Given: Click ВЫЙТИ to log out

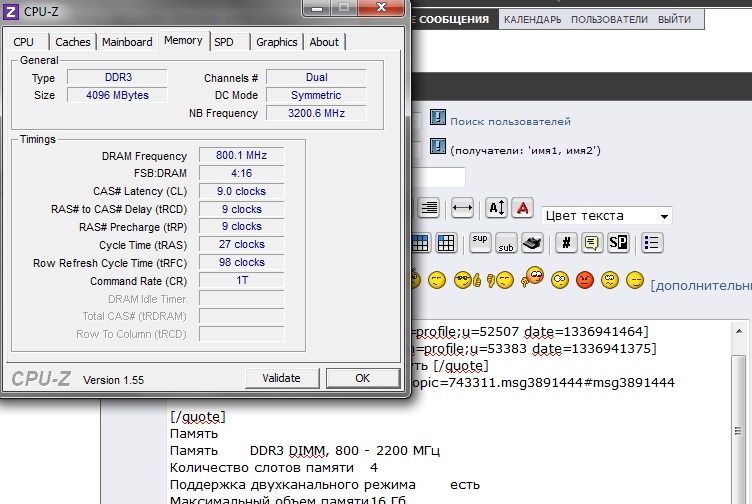Looking at the screenshot, I should [674, 20].
